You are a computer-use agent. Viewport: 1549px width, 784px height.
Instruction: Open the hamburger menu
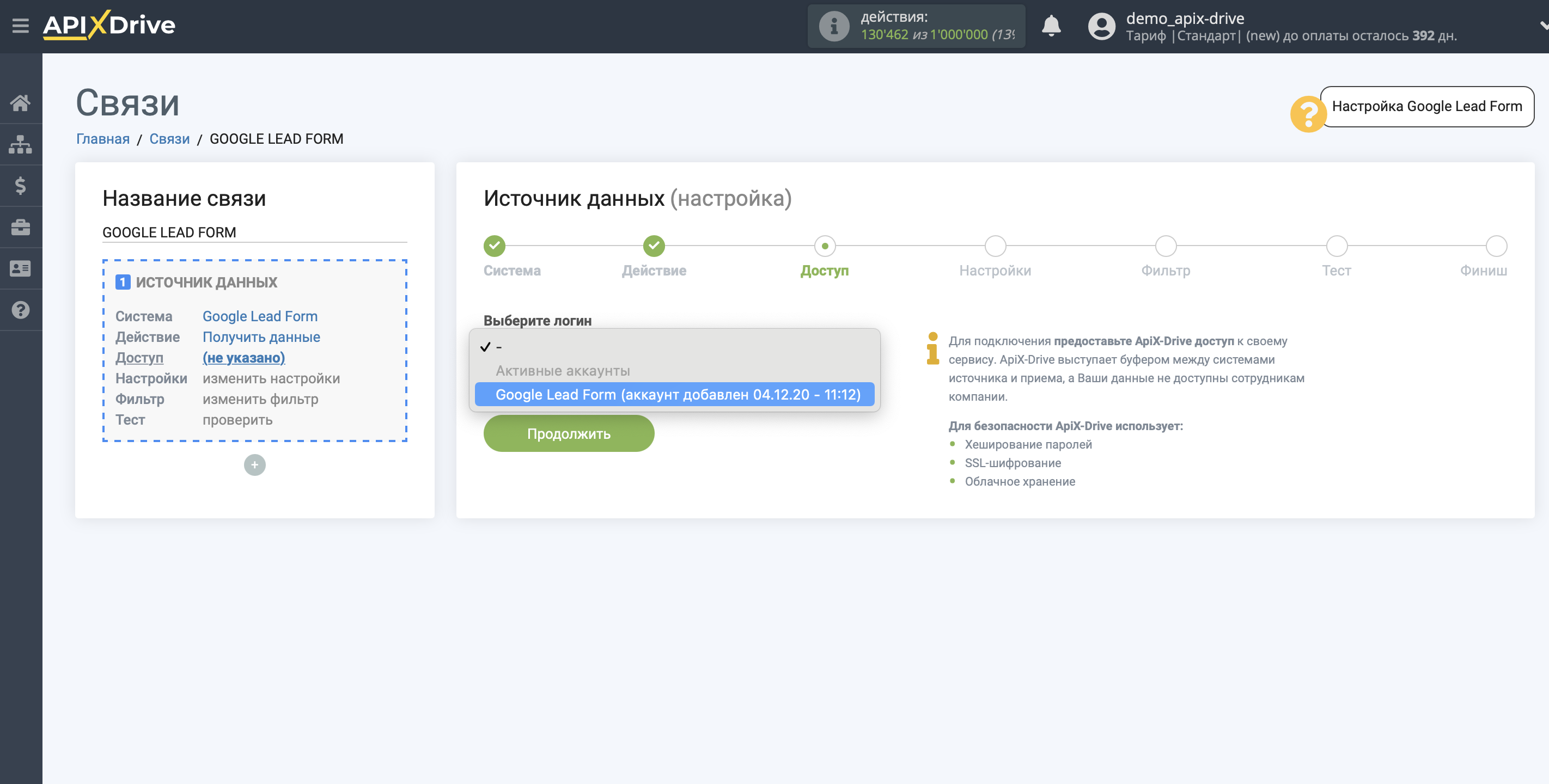(21, 26)
